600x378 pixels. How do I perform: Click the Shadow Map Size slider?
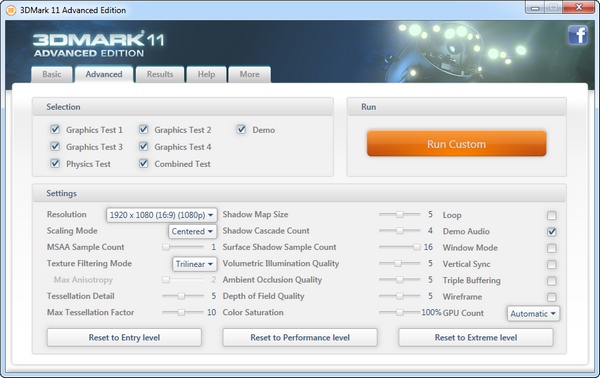[399, 215]
